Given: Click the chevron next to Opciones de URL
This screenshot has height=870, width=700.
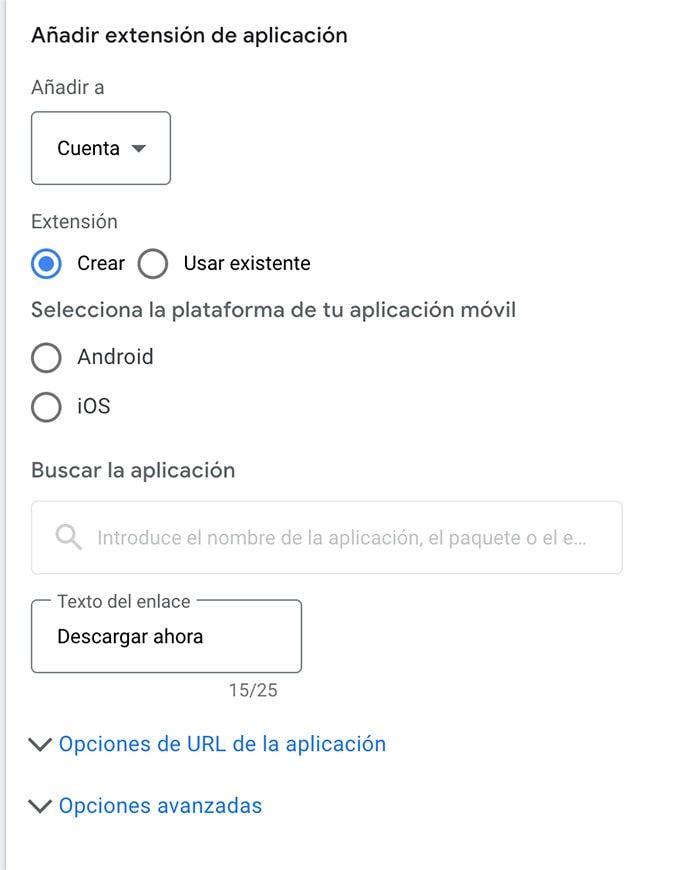Looking at the screenshot, I should [x=40, y=744].
